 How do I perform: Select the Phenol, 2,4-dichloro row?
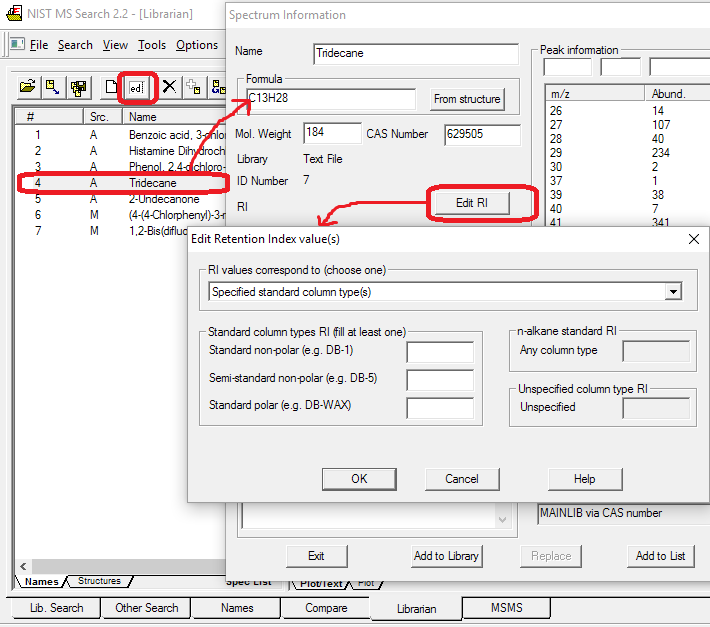click(122, 167)
